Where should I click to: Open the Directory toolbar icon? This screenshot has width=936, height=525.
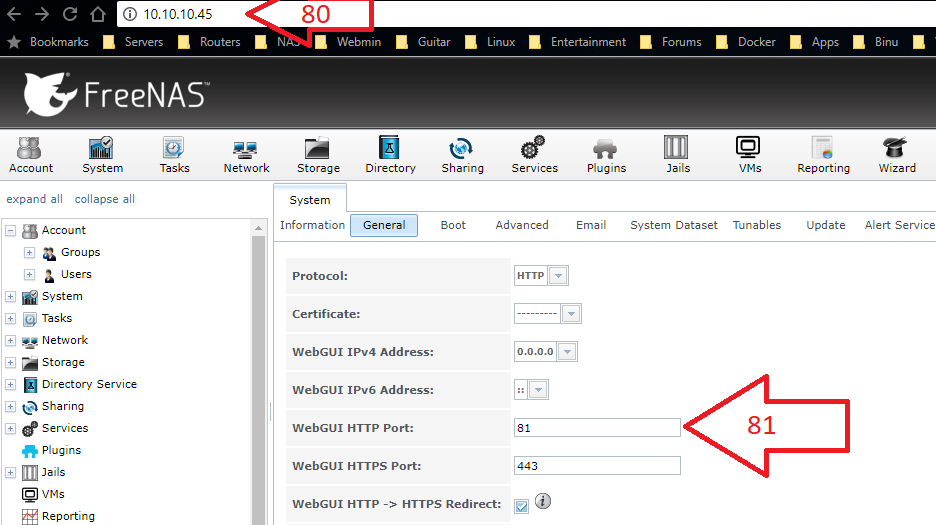[390, 155]
